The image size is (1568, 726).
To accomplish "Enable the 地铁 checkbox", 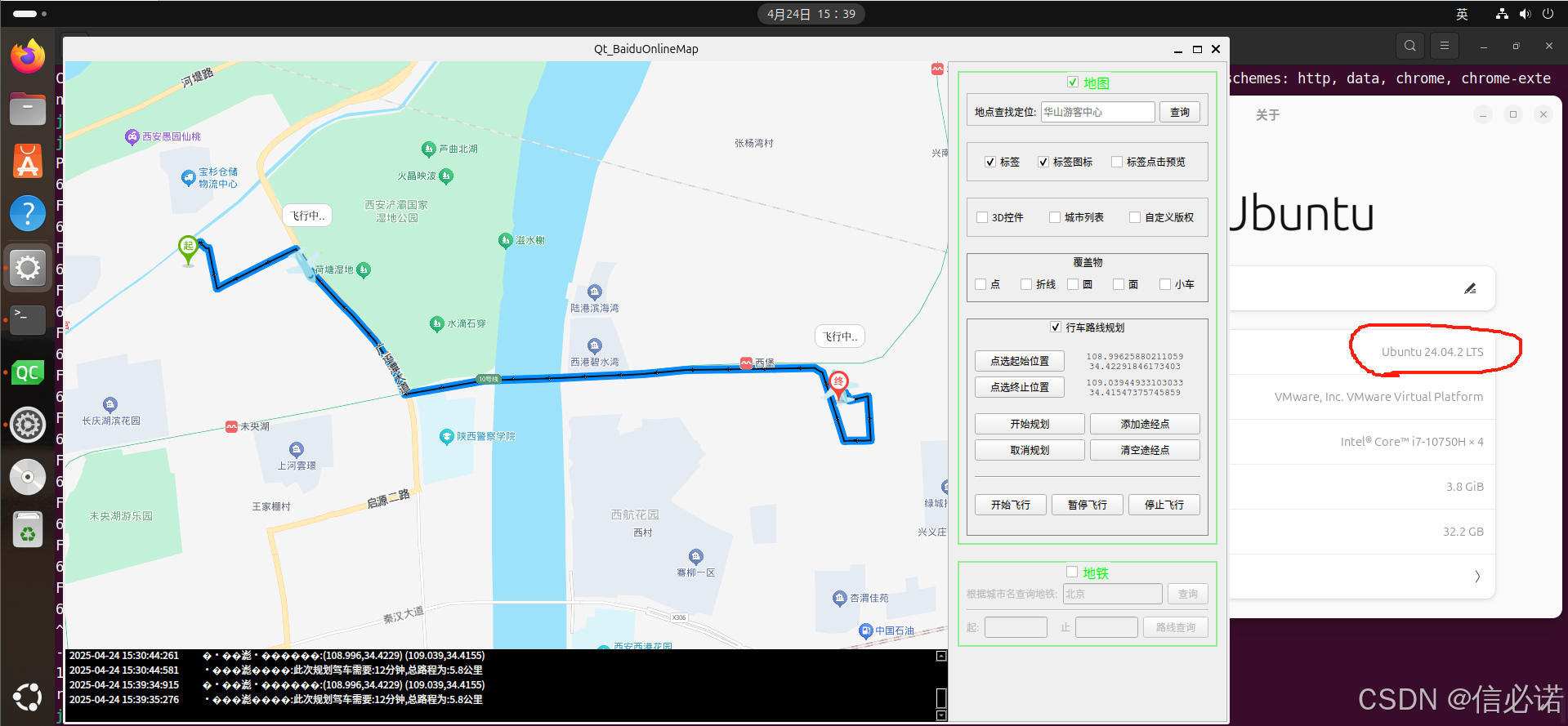I will (1072, 572).
